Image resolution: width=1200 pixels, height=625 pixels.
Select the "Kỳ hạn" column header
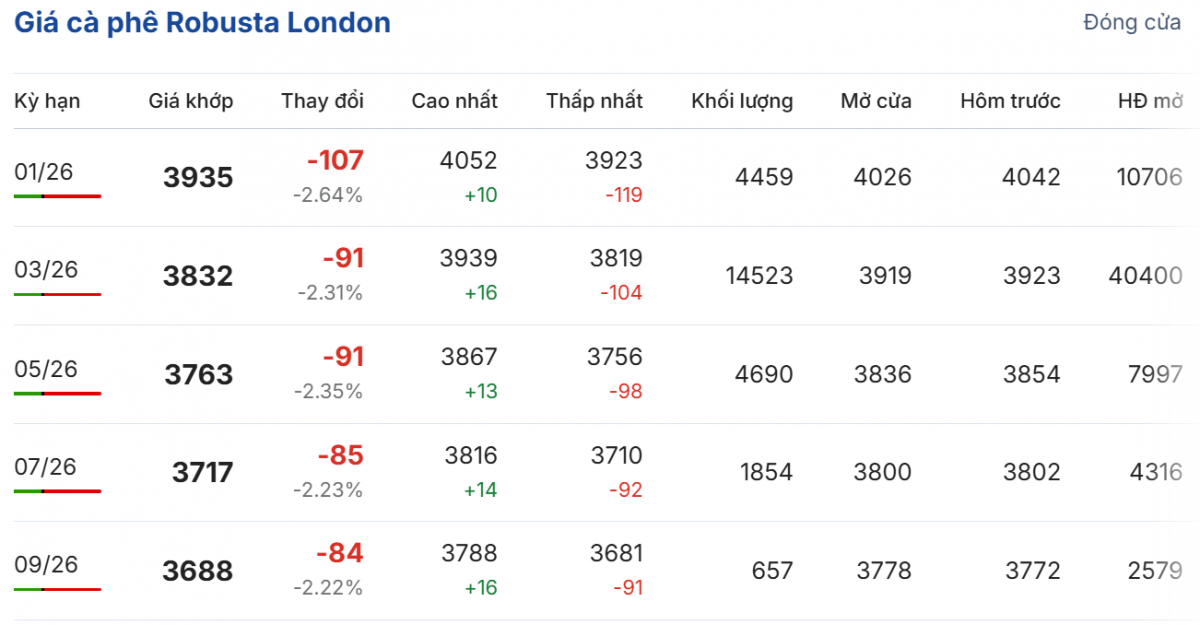[x=47, y=101]
